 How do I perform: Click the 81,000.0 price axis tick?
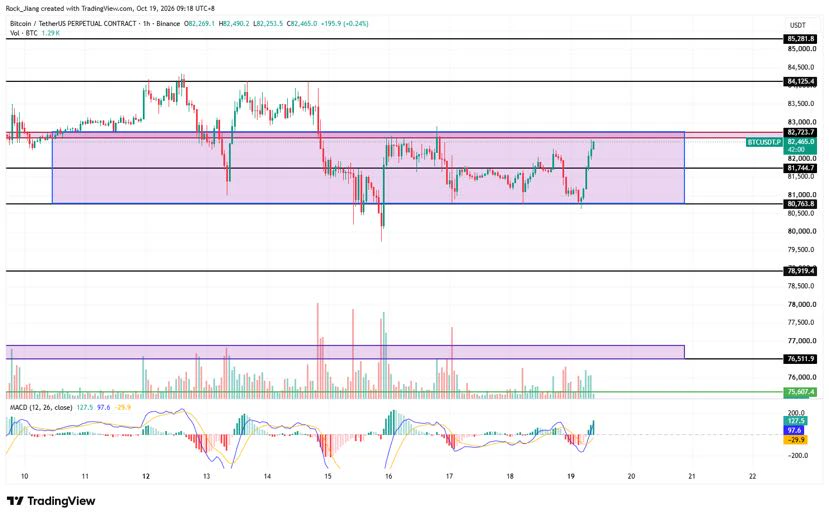[x=802, y=195]
